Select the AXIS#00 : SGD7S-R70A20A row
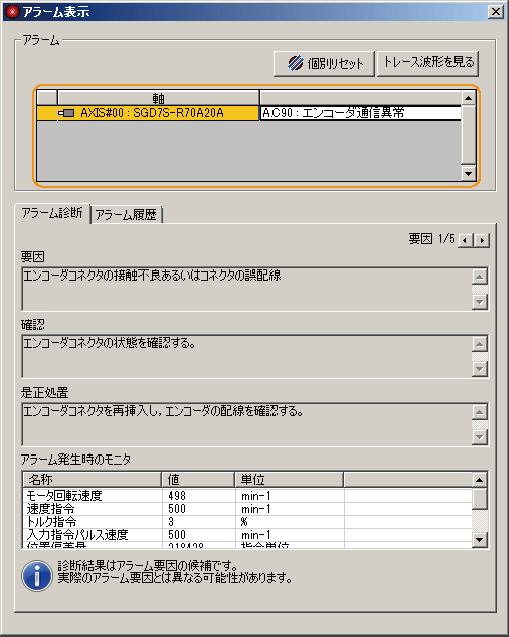The width and height of the screenshot is (509, 637). 249,113
